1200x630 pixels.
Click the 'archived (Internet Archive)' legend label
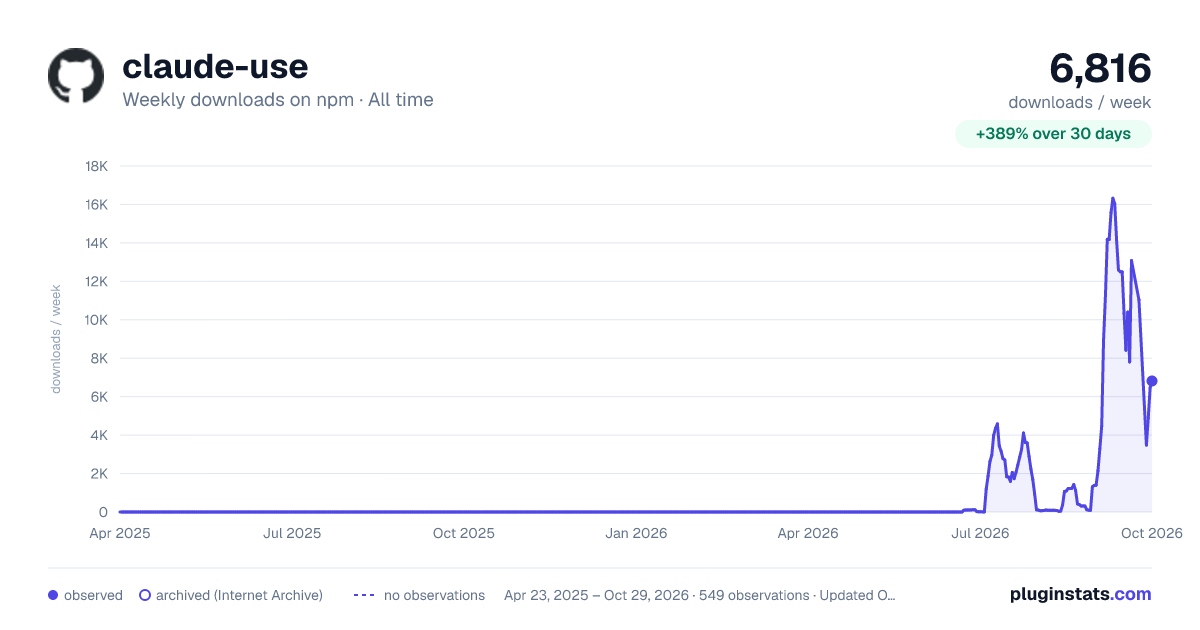coord(239,595)
